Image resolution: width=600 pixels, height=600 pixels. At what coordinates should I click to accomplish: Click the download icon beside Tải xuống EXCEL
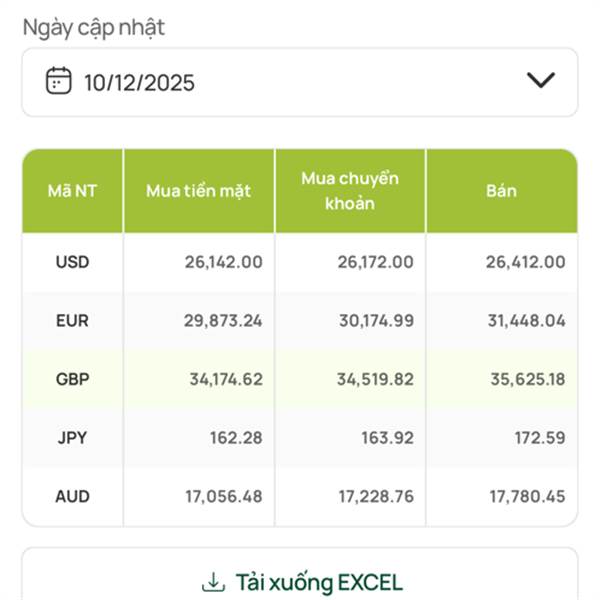tap(213, 581)
